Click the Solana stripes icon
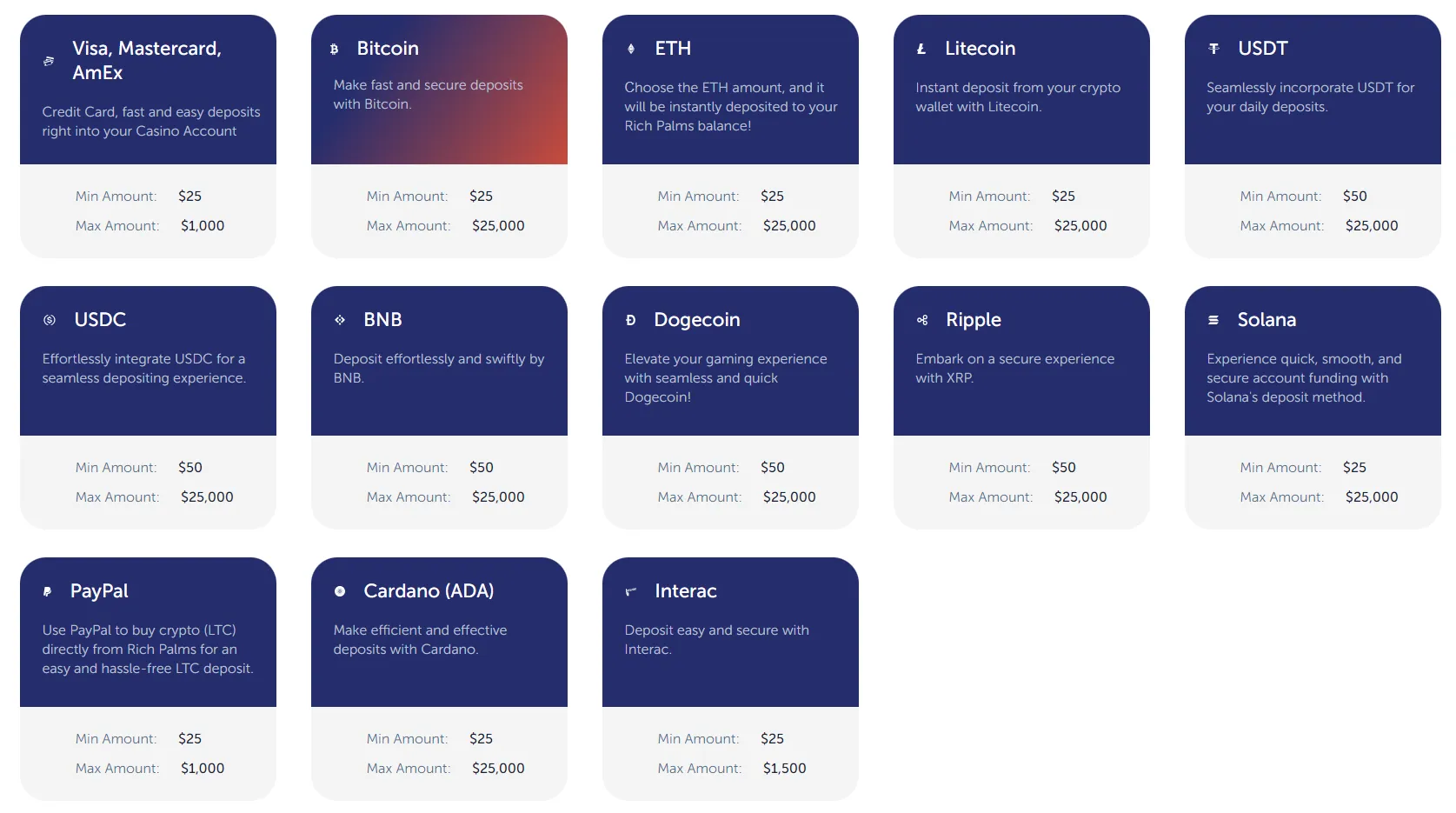This screenshot has width=1456, height=813. coord(1213,321)
